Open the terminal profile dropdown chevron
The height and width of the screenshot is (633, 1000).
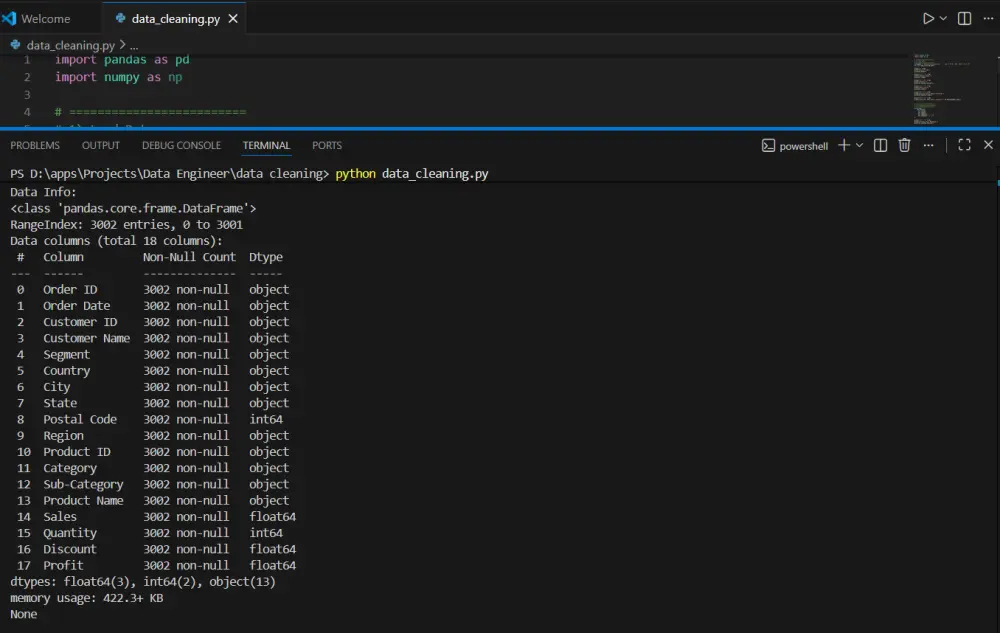click(858, 145)
